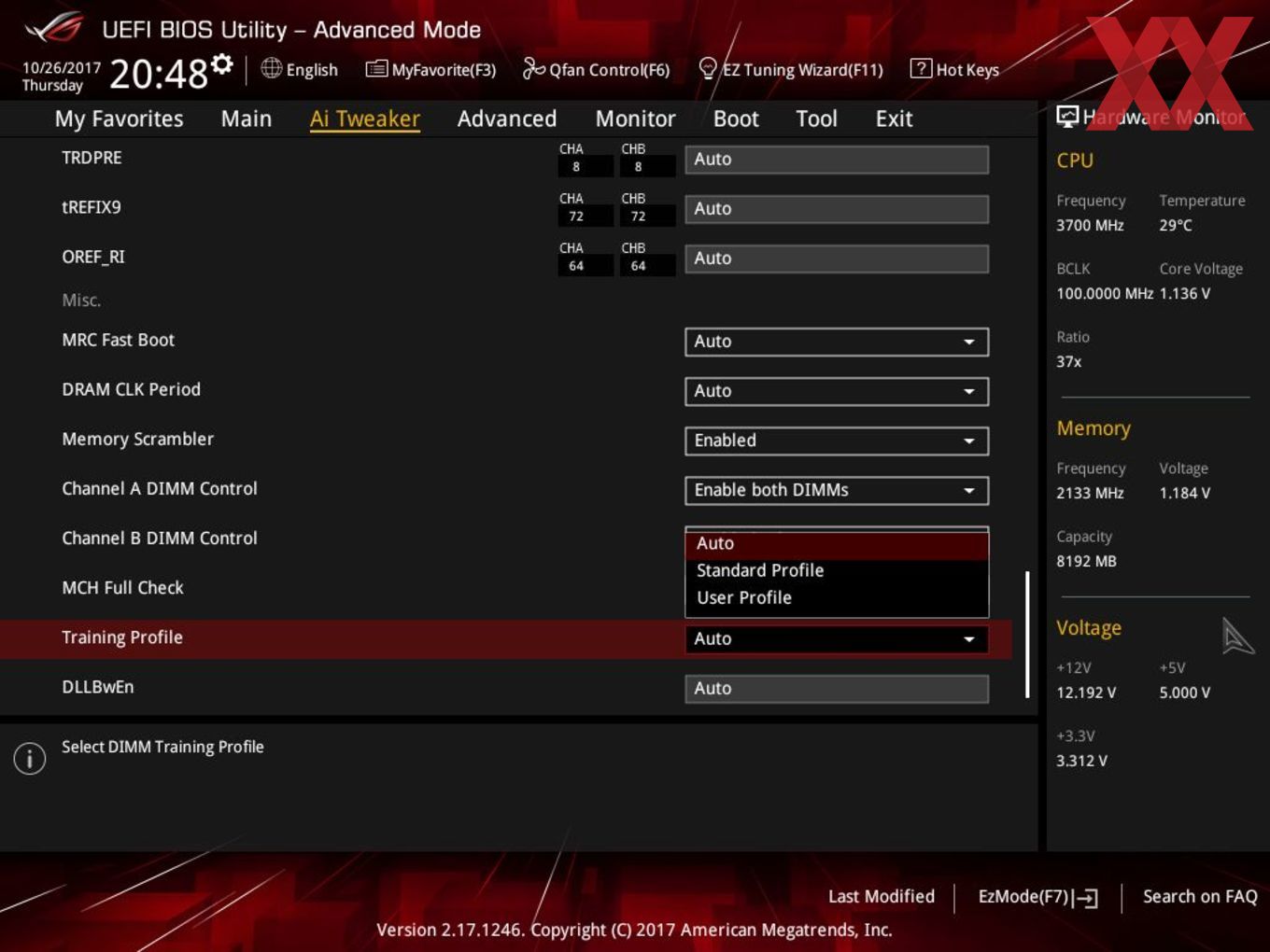Image resolution: width=1270 pixels, height=952 pixels.
Task: Click the Hot Keys question mark icon
Action: (x=920, y=68)
